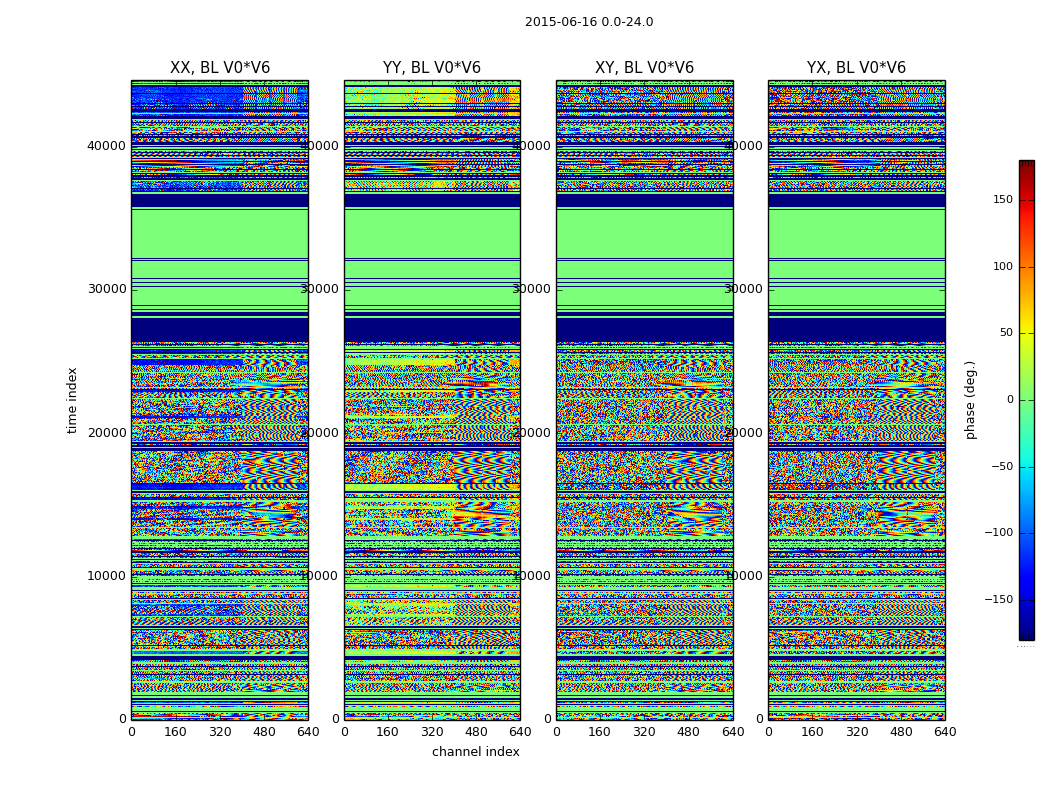Image resolution: width=1050 pixels, height=800 pixels.
Task: Select the "XX, BL V0*V6" subplot title
Action: 220,68
